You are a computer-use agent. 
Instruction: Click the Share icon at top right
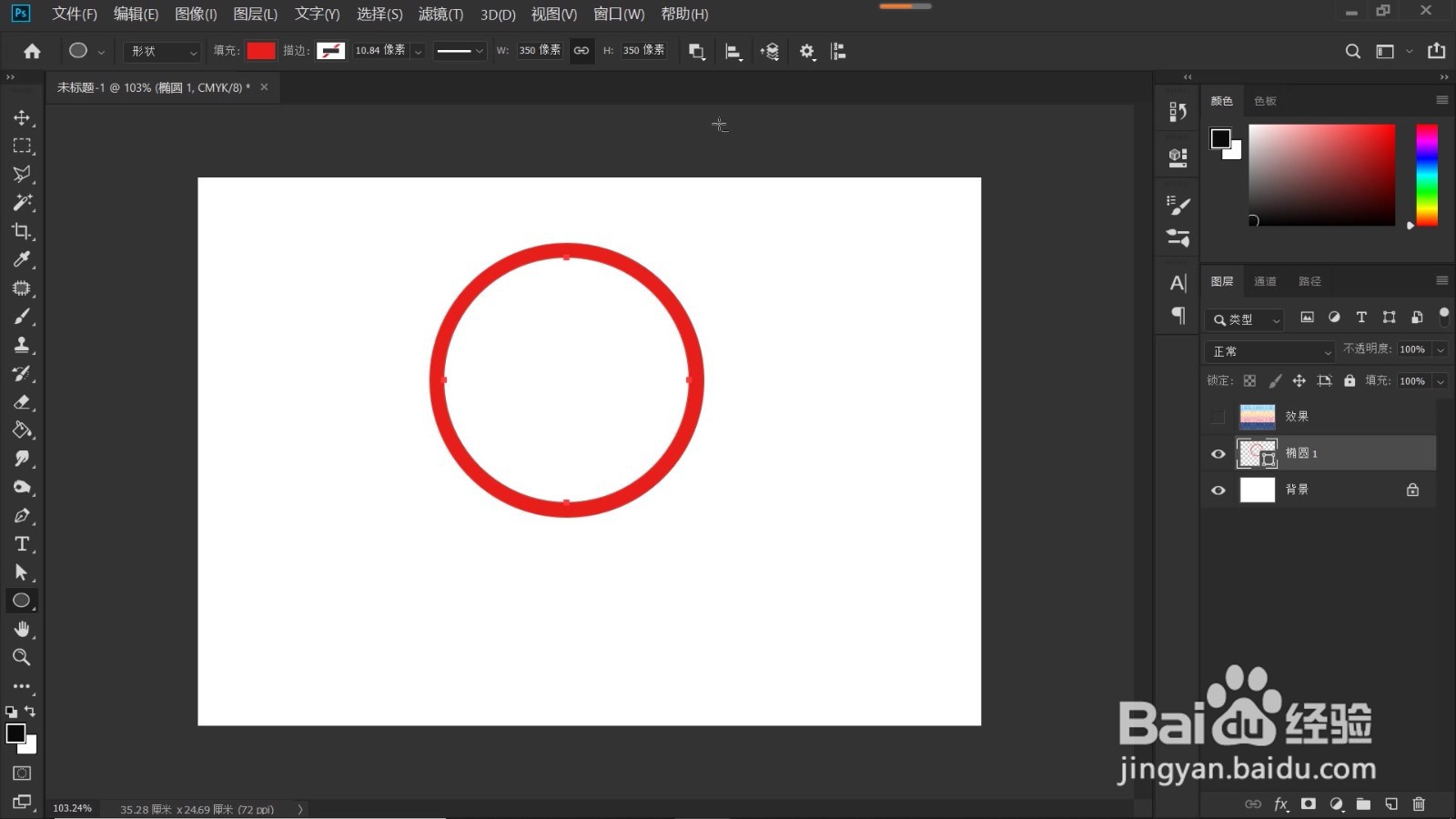(x=1437, y=51)
